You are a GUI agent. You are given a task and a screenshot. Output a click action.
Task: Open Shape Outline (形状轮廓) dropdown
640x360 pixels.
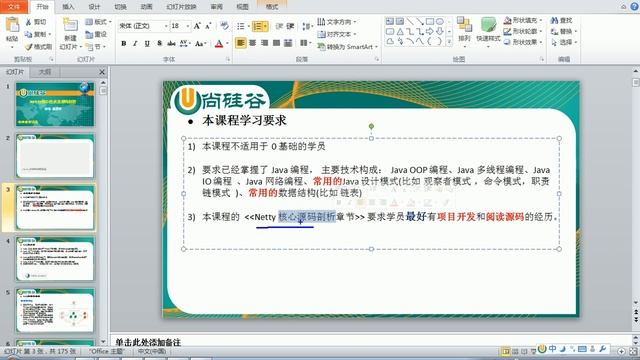523,31
